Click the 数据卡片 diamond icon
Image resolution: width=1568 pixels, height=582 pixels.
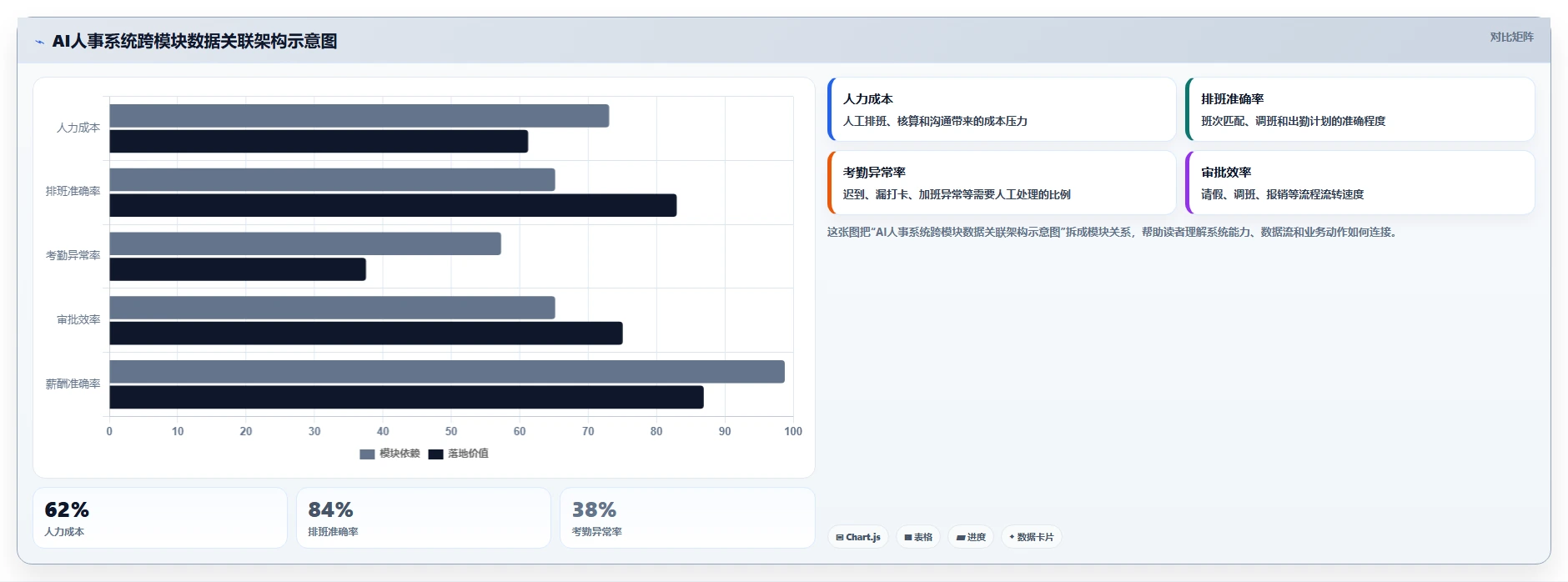tap(1012, 537)
